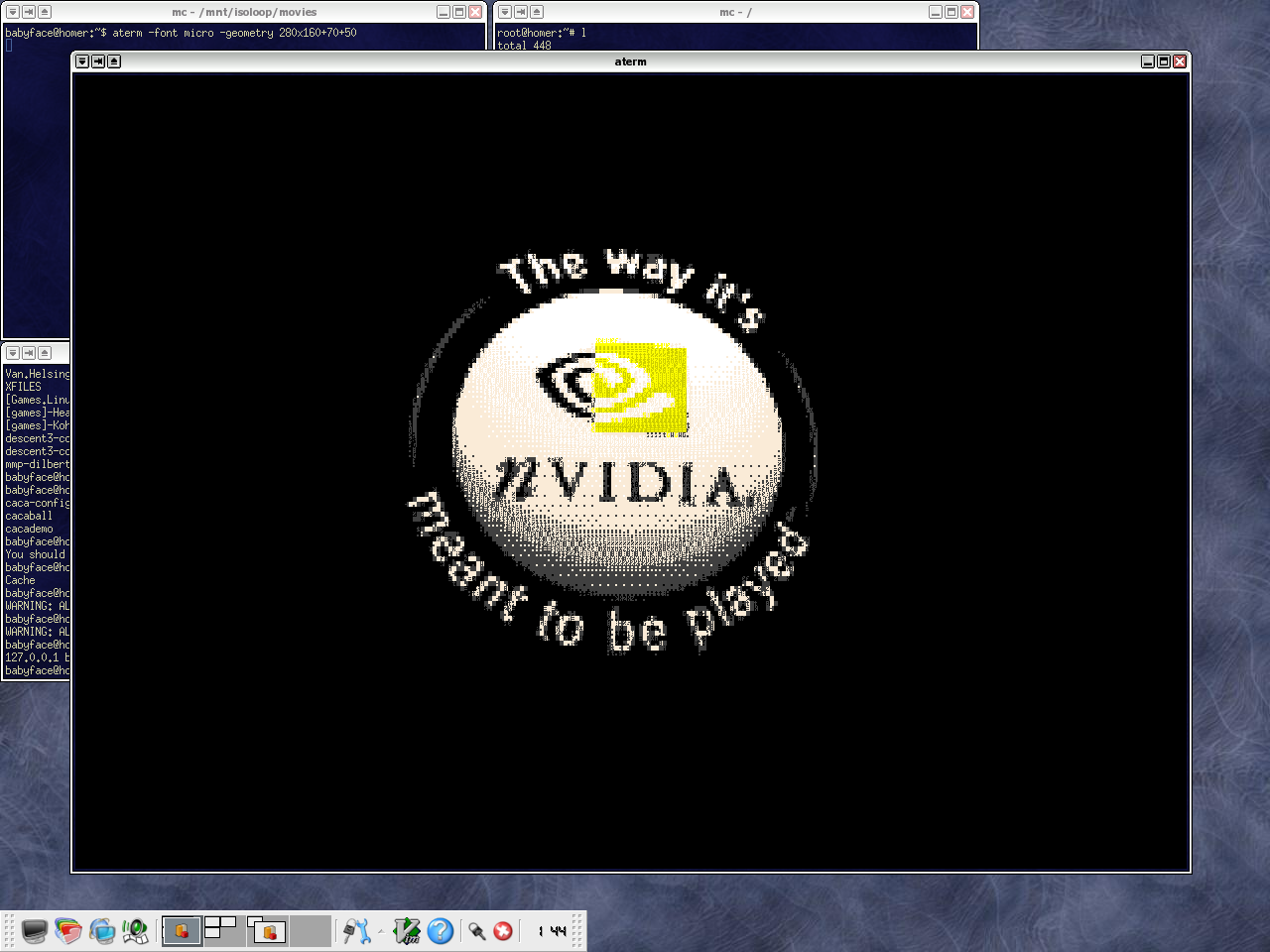This screenshot has height=952, width=1270.
Task: Click the NVIDIA logo rendered in aterm
Action: point(613,451)
